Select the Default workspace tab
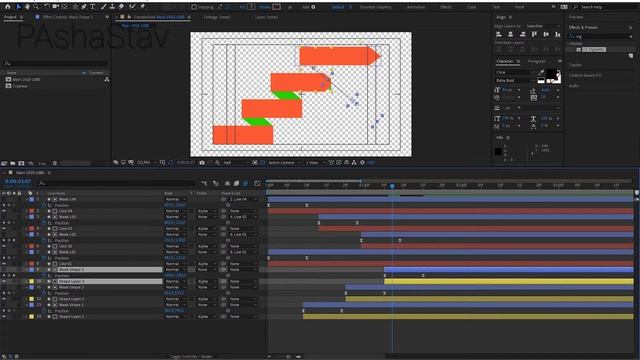The width and height of the screenshot is (640, 360). click(338, 7)
